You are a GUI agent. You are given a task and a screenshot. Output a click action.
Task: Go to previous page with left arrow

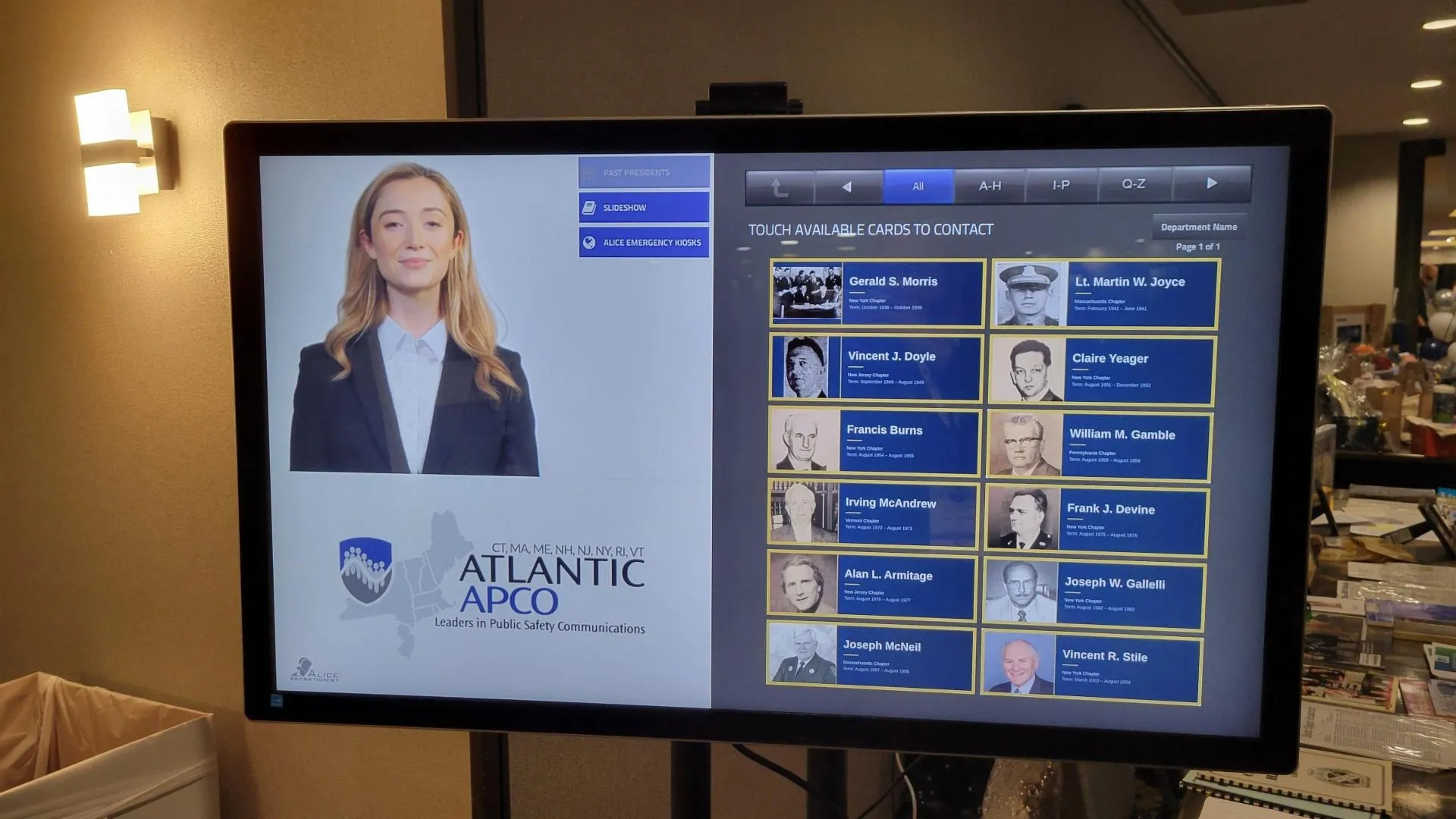pos(848,187)
